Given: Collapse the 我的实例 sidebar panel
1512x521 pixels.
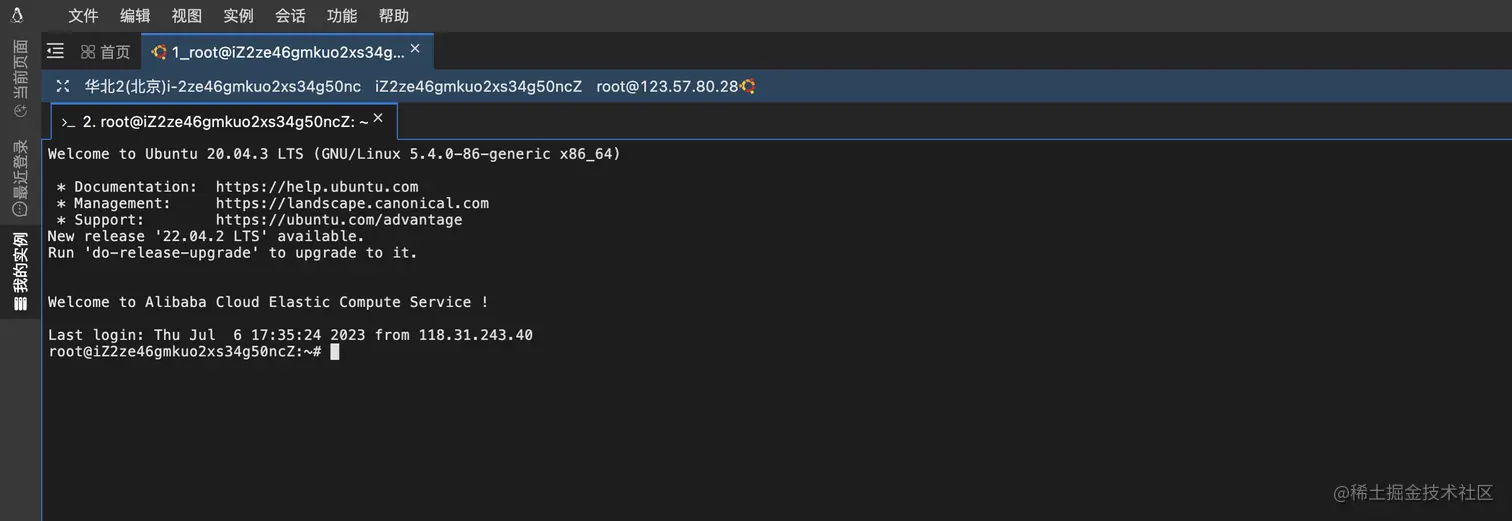Looking at the screenshot, I should [20, 271].
